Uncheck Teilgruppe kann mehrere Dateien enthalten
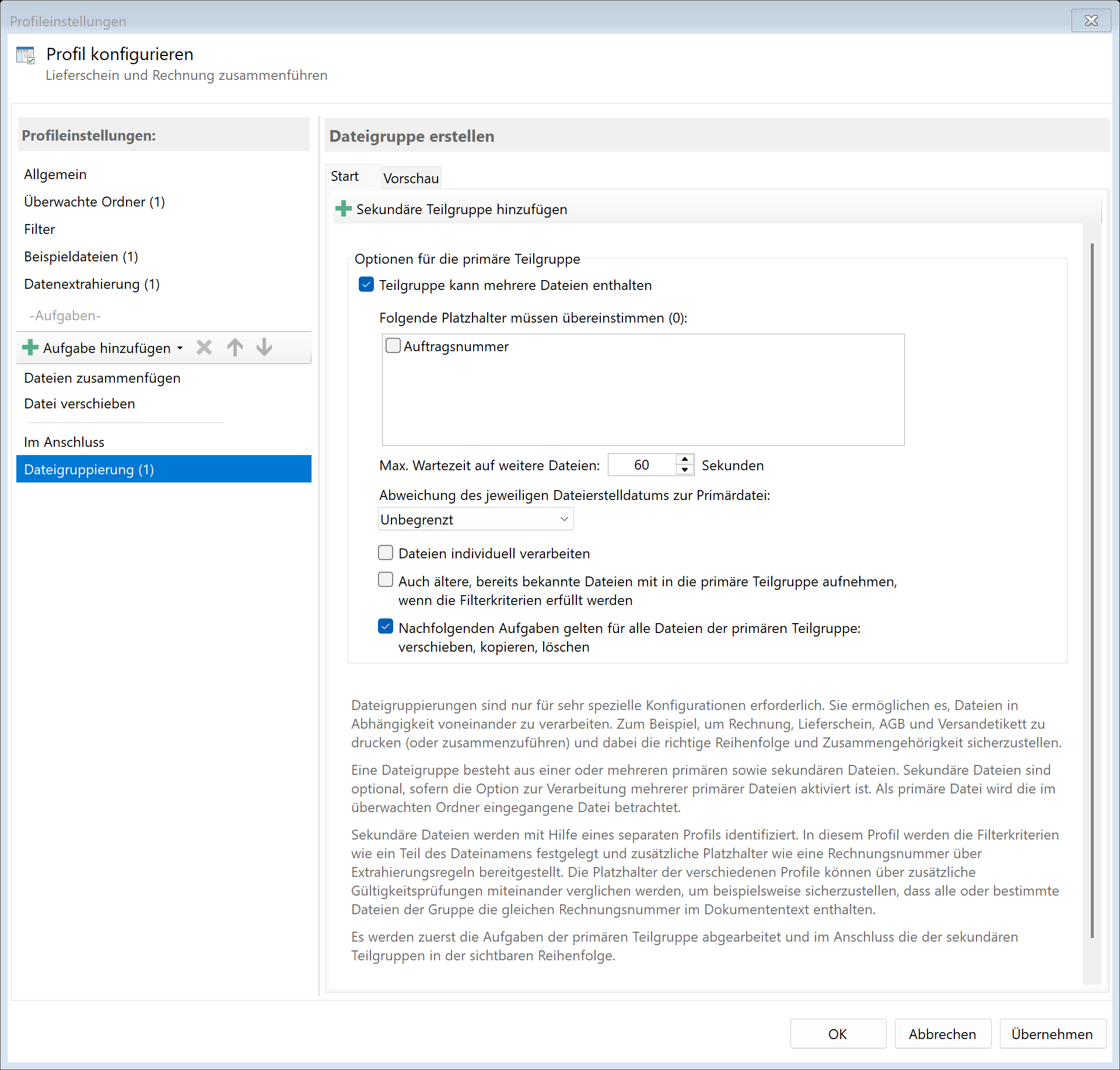 point(366,285)
